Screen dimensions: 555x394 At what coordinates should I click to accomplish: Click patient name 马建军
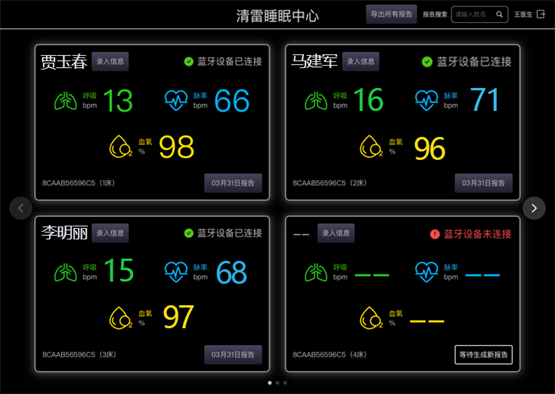pyautogui.click(x=314, y=61)
